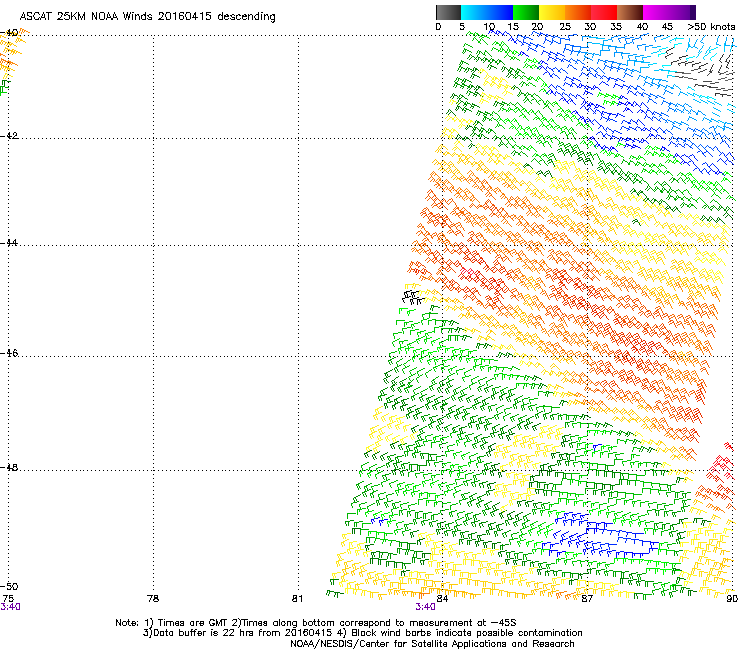Click the '45' label under the color bar
Screen dimensions: 740x650
pyautogui.click(x=667, y=27)
